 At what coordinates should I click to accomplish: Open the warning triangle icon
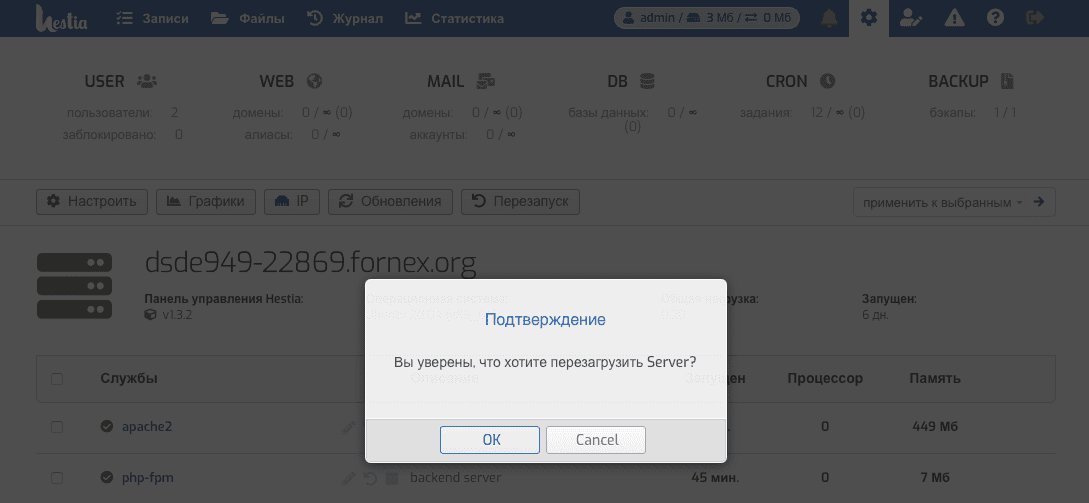[x=954, y=19]
